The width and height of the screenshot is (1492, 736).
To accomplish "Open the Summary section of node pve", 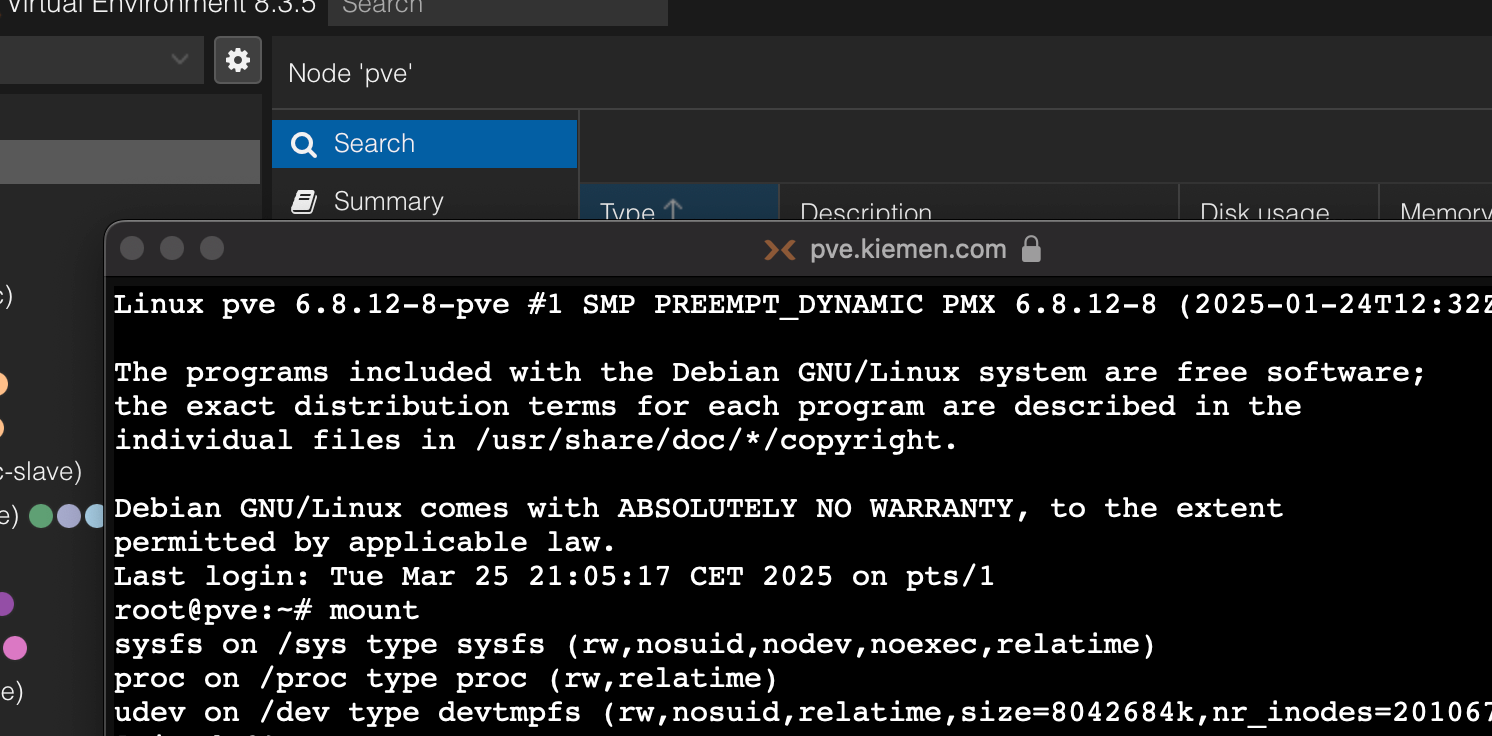I will coord(388,202).
